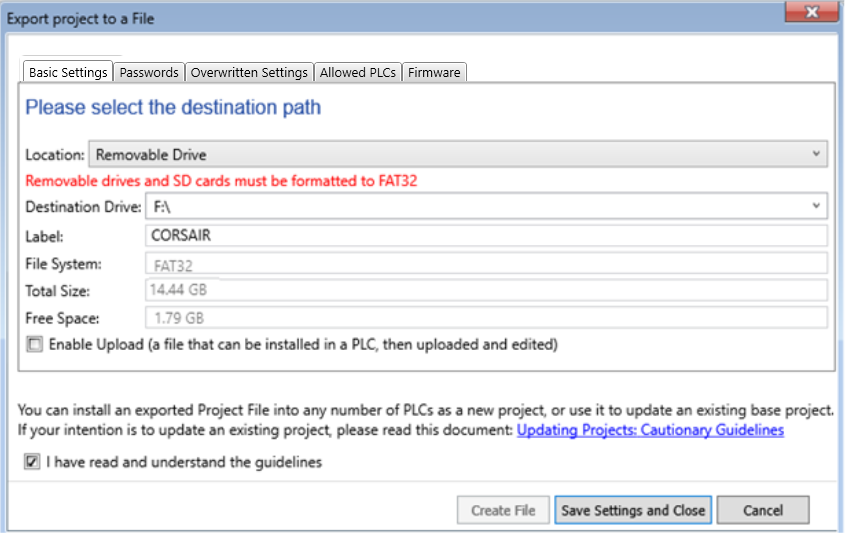
Task: Click the Create File button
Action: coord(503,510)
